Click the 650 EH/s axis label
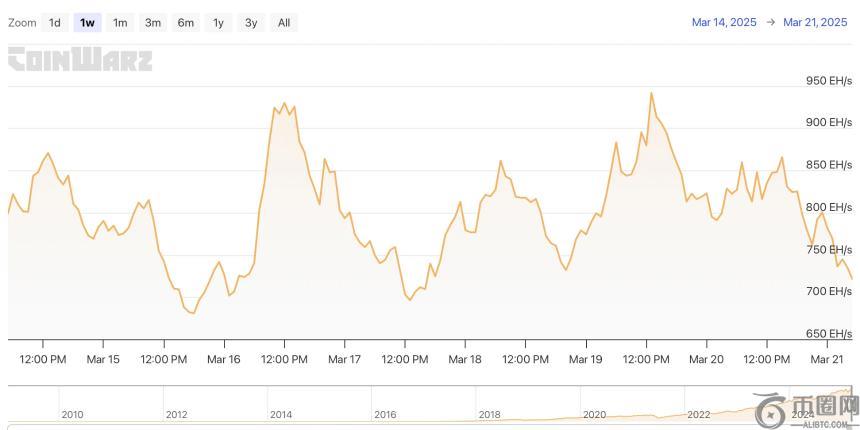 [829, 333]
